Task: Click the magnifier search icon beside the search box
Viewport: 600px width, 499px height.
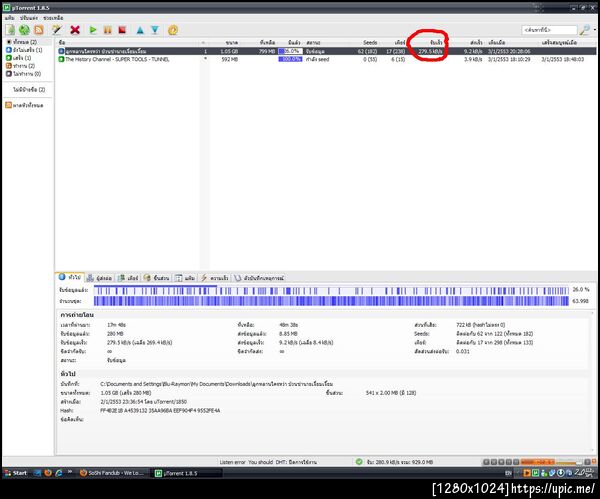Action: (584, 30)
